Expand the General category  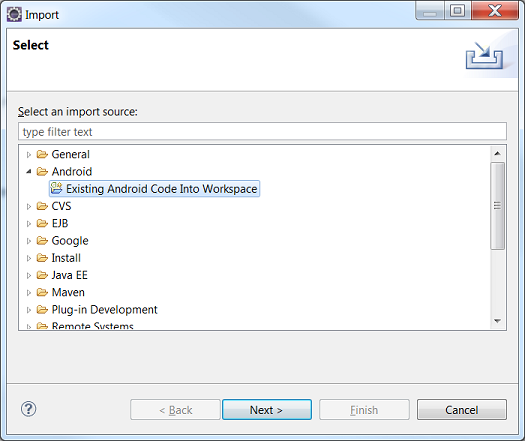(29, 154)
